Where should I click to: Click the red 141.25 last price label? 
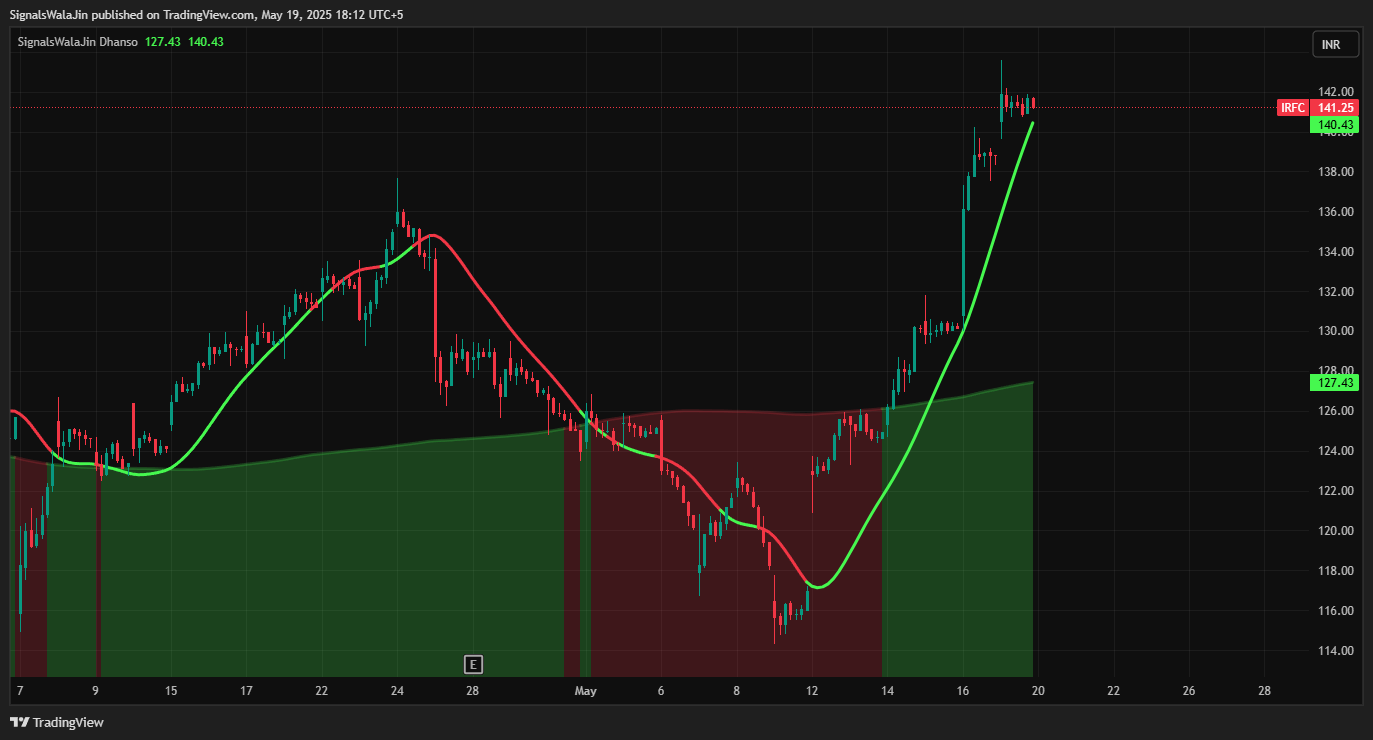[x=1335, y=108]
